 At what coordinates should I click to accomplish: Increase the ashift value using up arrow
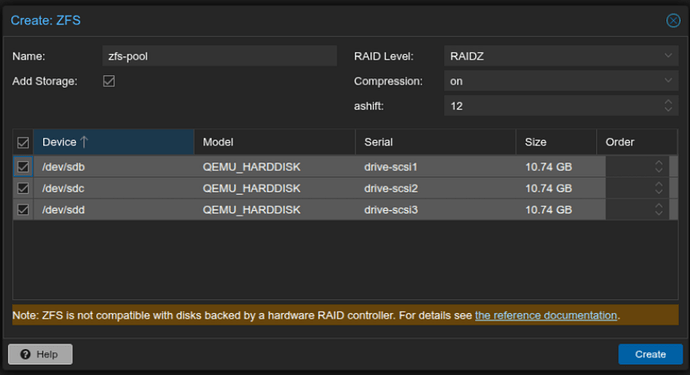(x=668, y=102)
